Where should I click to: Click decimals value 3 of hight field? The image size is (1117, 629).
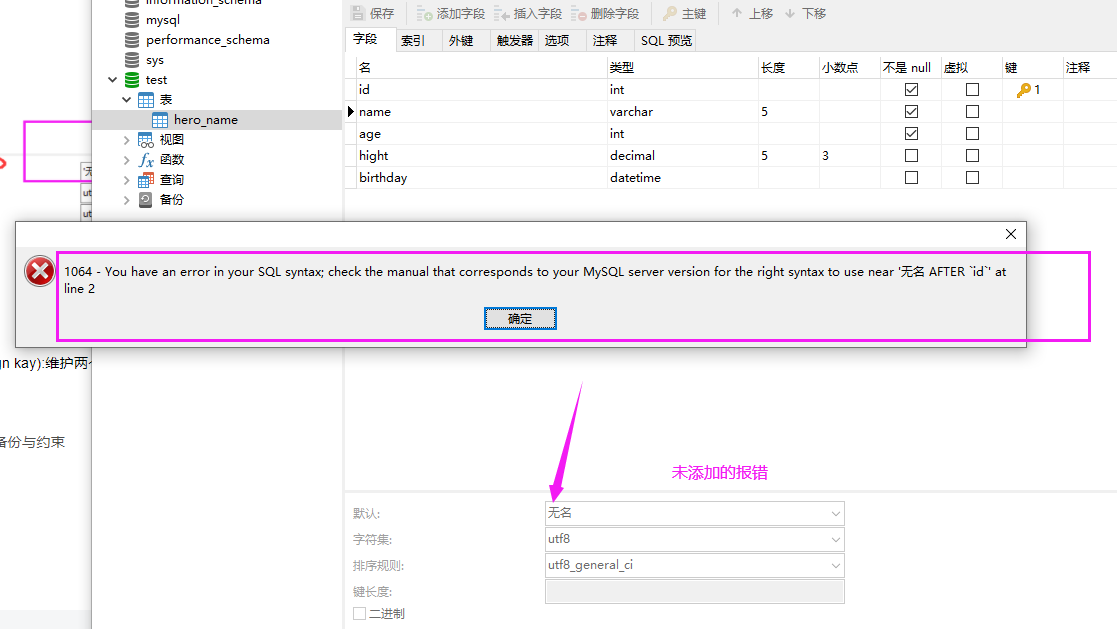(850, 156)
